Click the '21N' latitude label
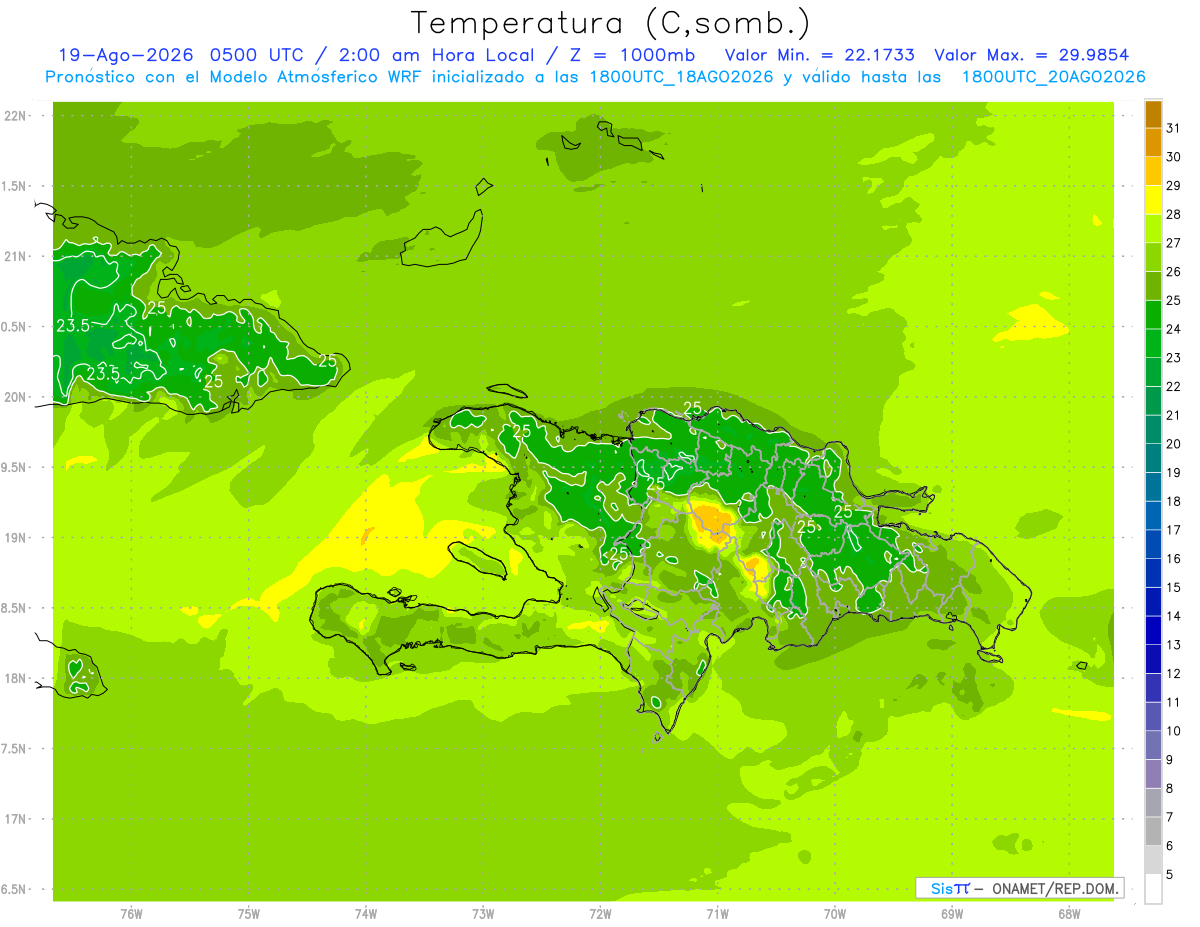1200x927 pixels. [x=15, y=256]
